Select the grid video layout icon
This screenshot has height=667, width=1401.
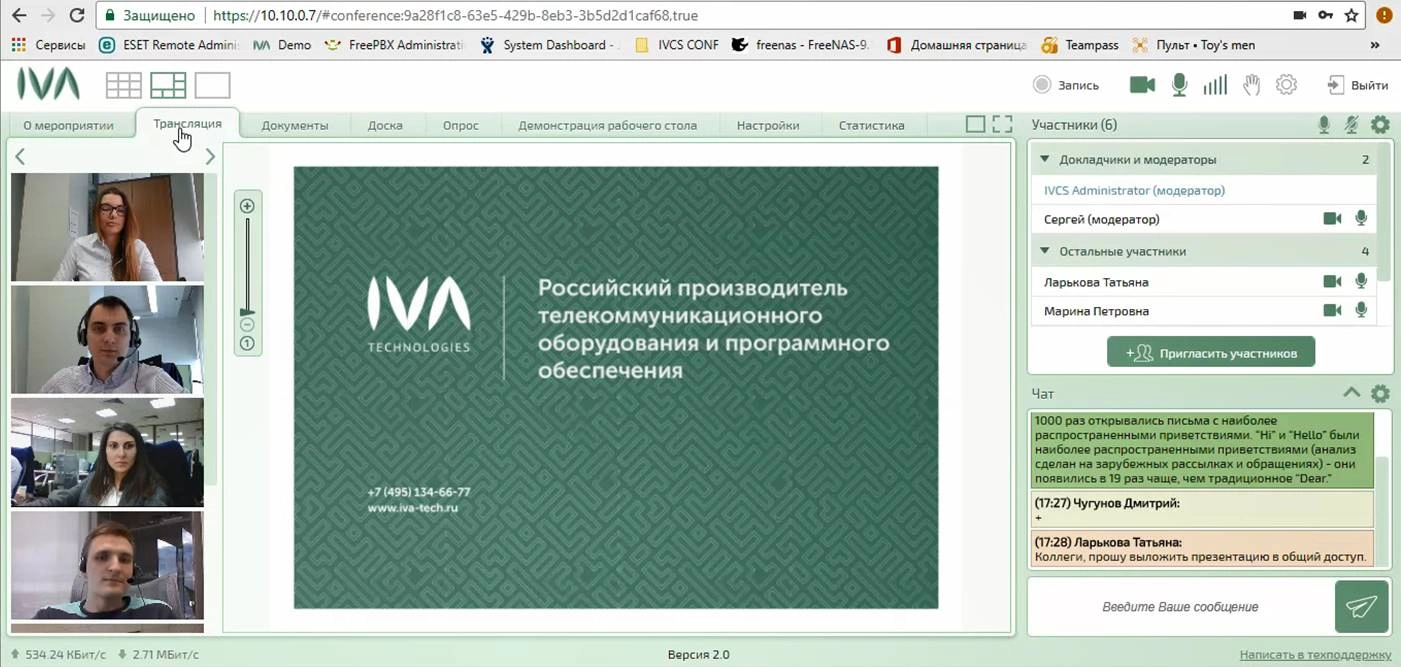[x=124, y=85]
